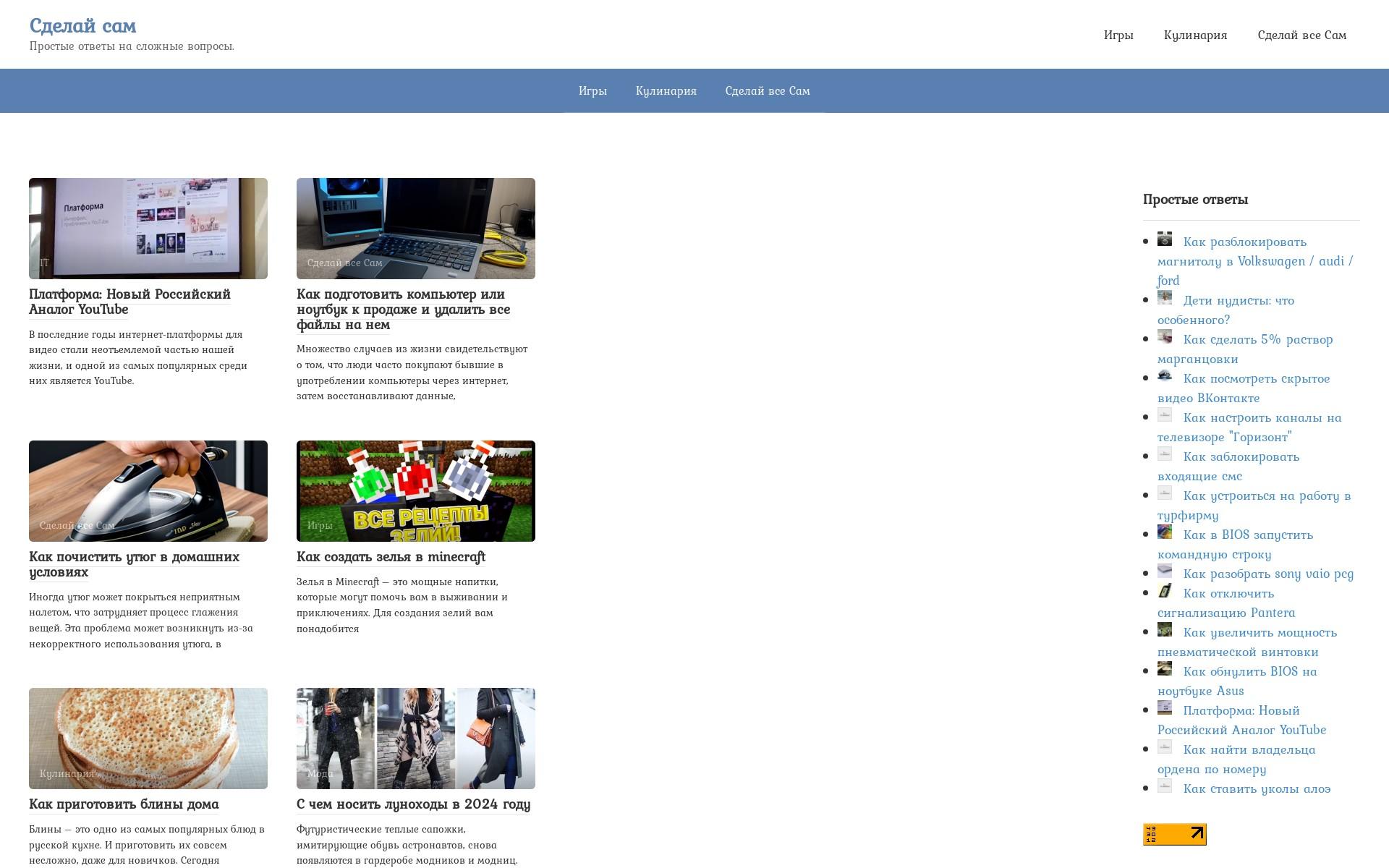Viewport: 1389px width, 868px height.
Task: Click 'IT' category tag on Платформа image
Action: (x=44, y=263)
